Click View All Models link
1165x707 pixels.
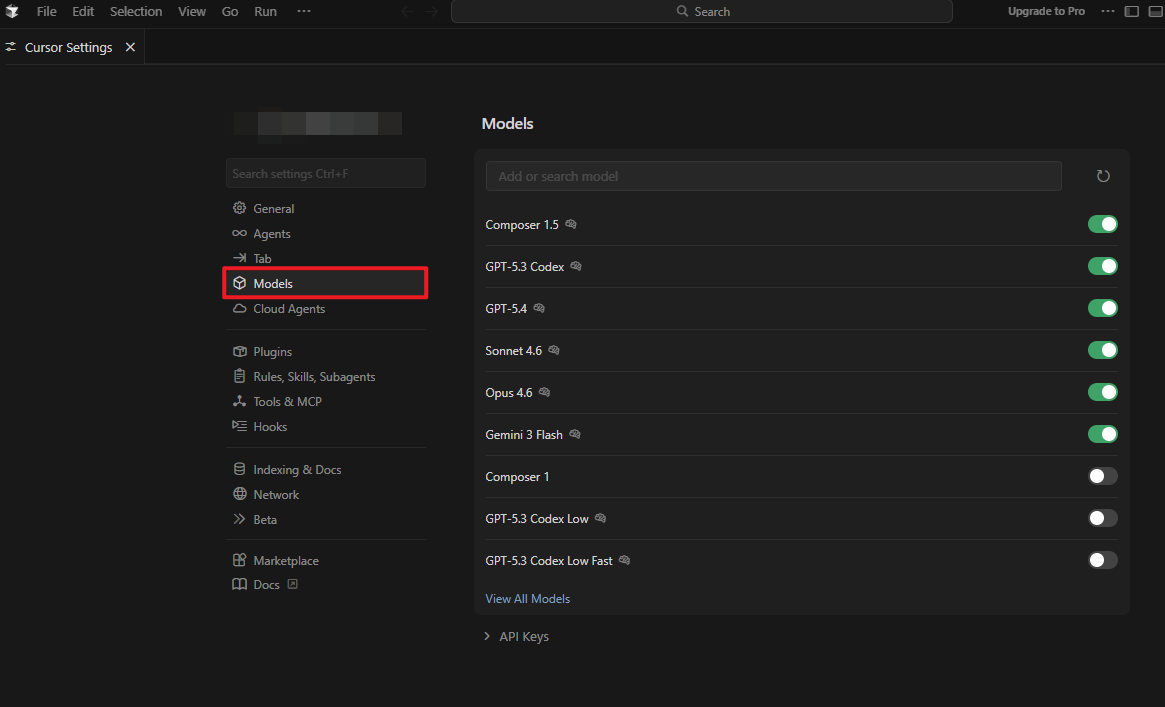click(528, 599)
